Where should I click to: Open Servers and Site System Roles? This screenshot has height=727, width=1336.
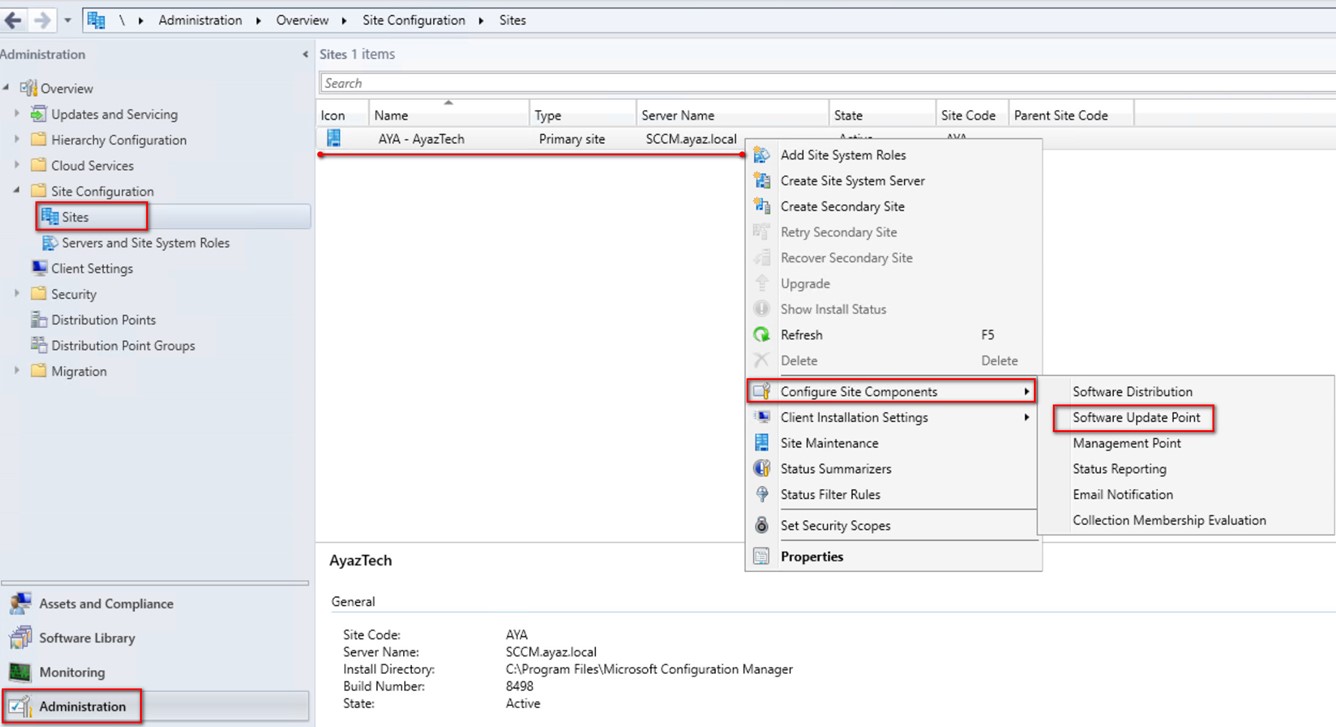(145, 243)
